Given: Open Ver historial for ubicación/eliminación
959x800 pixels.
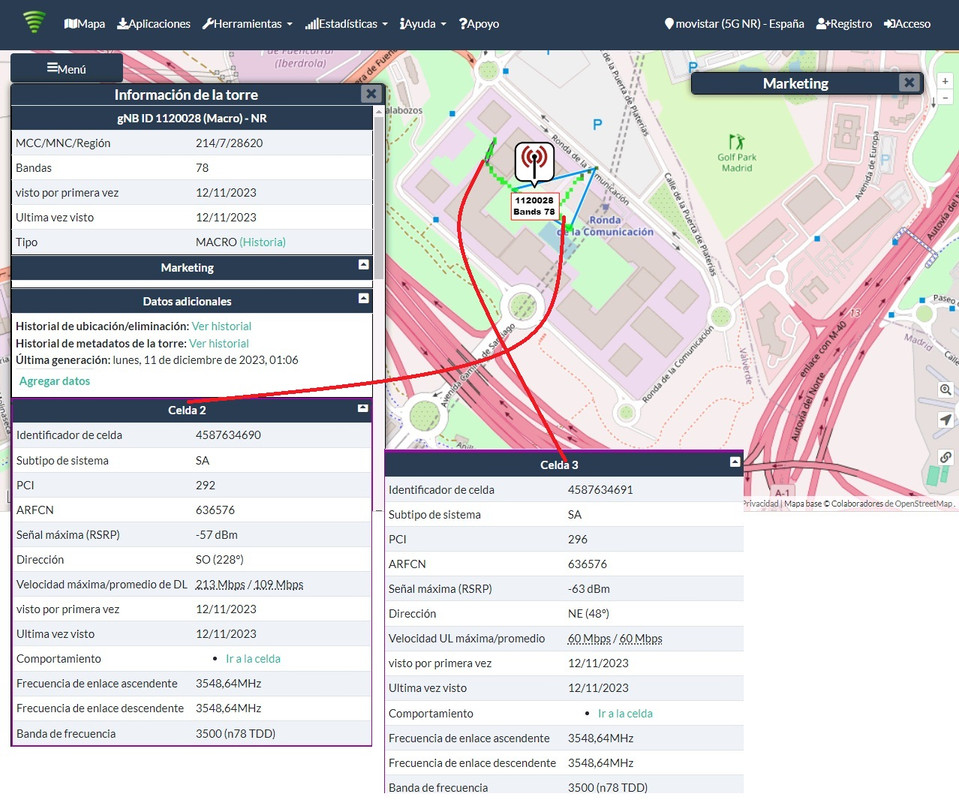Looking at the screenshot, I should (221, 326).
